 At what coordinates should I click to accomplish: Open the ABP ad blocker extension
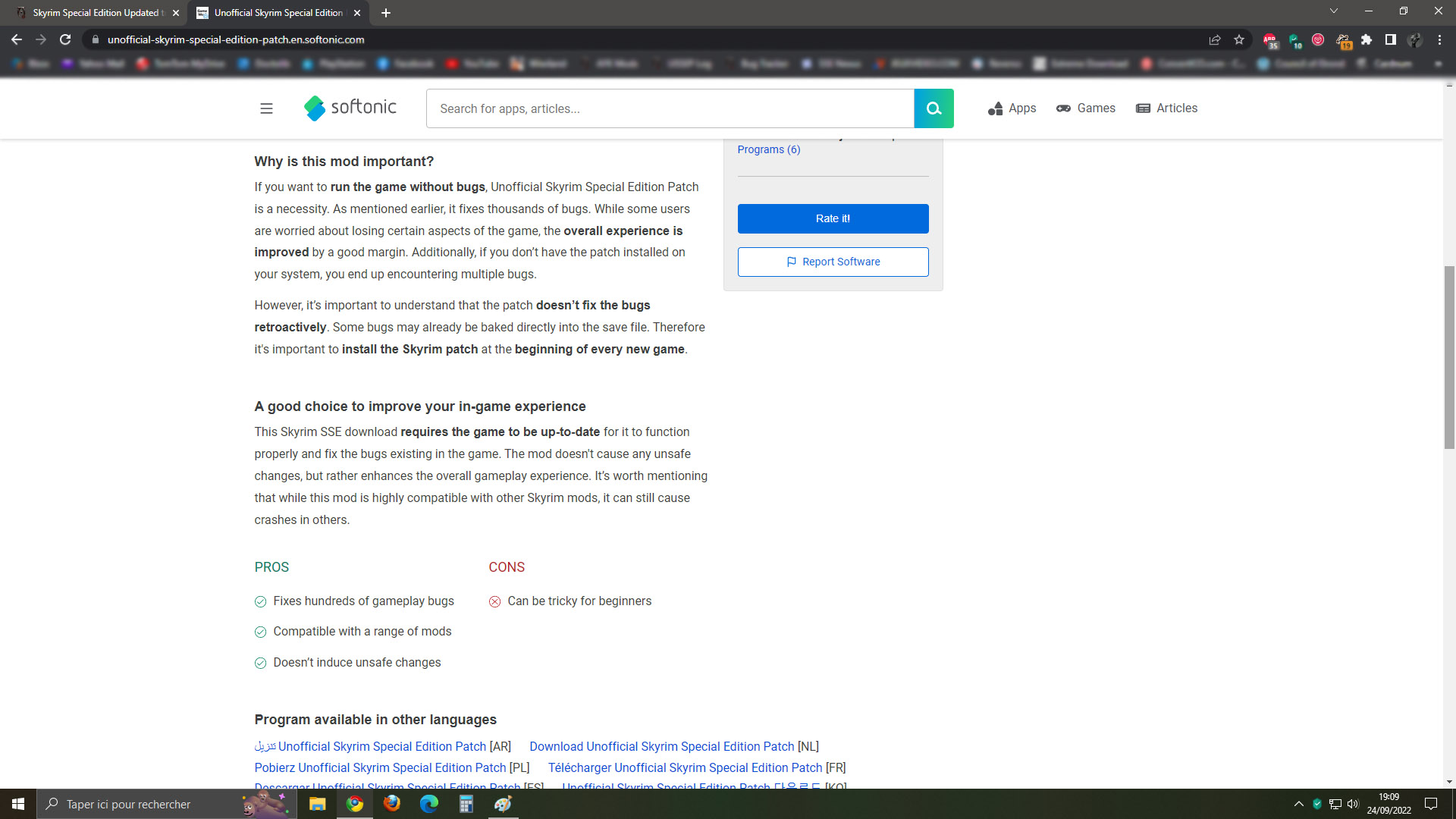(1270, 40)
